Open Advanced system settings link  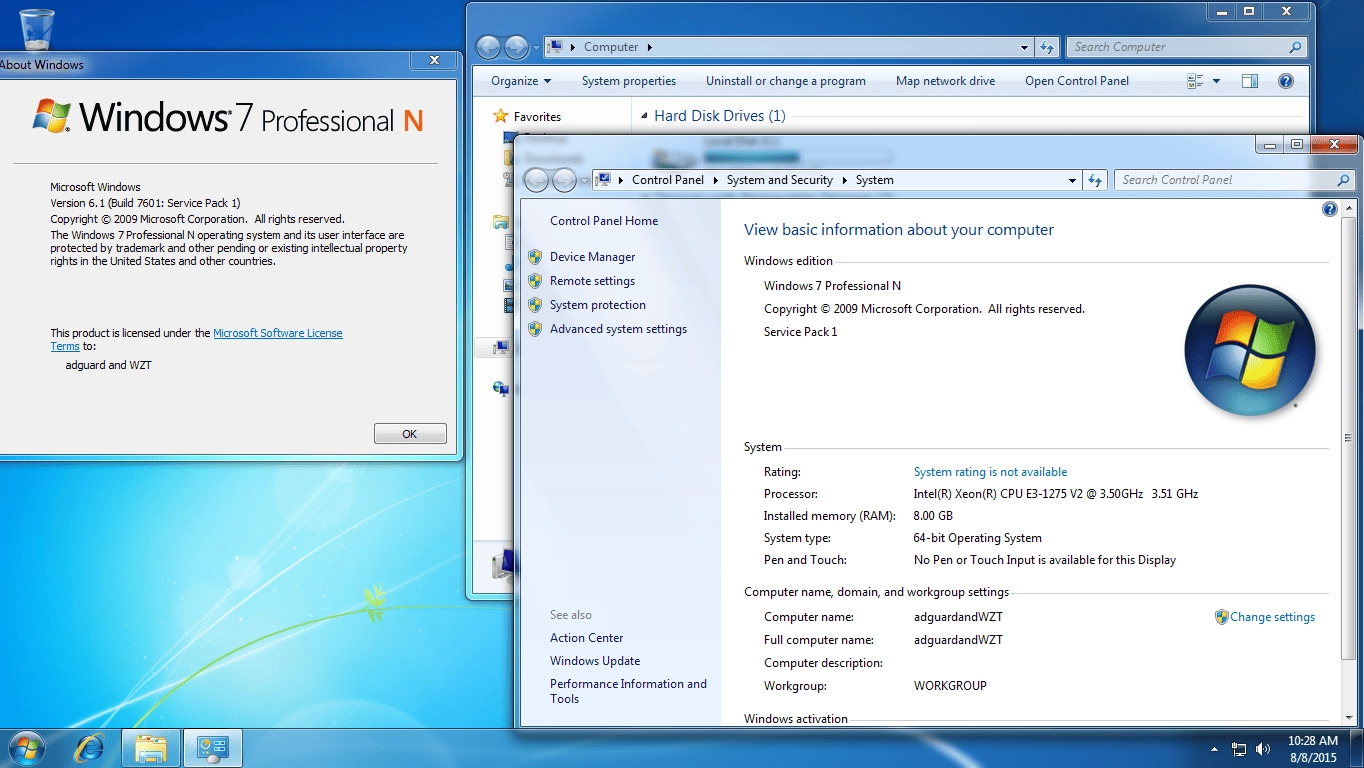618,329
